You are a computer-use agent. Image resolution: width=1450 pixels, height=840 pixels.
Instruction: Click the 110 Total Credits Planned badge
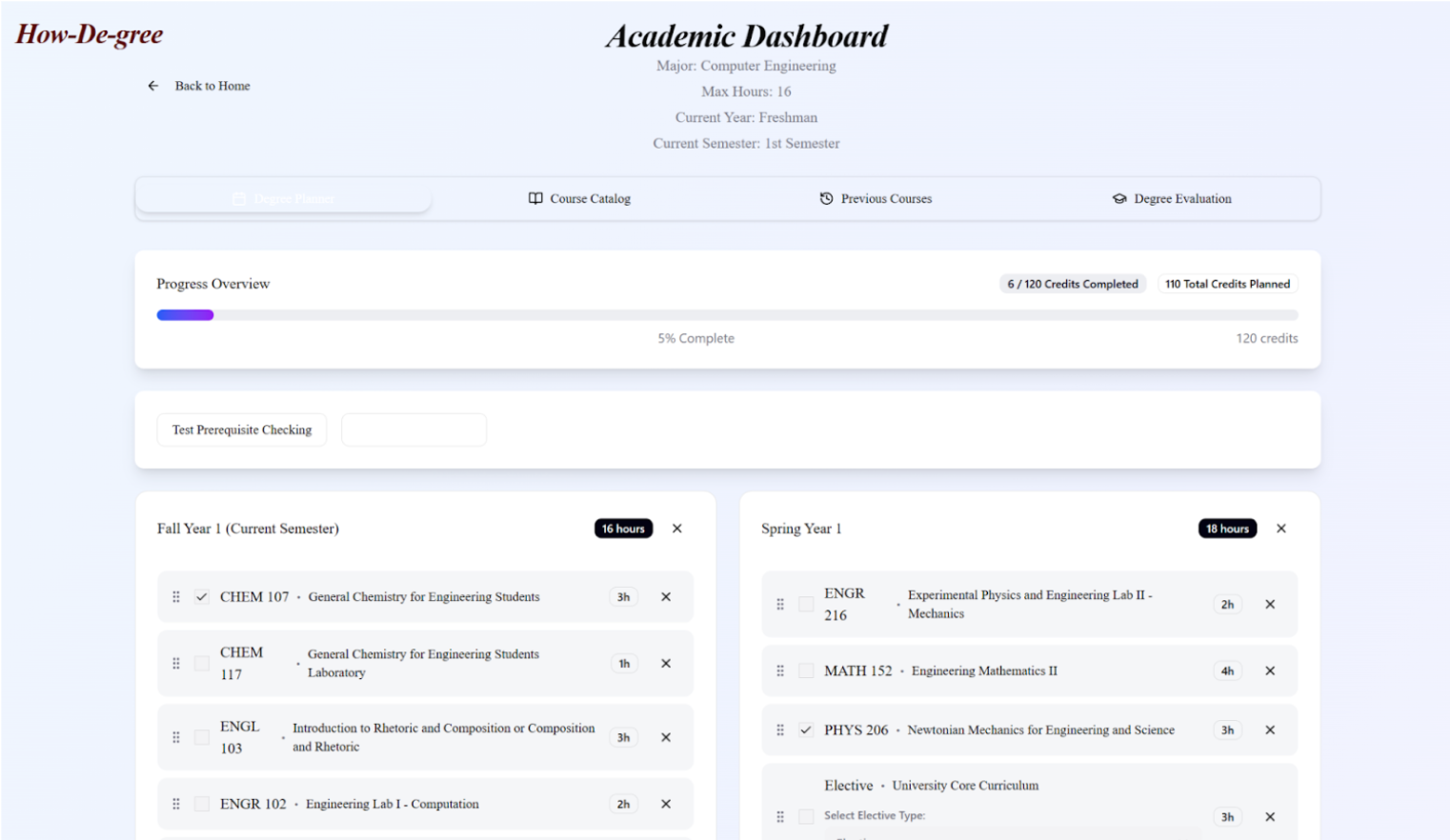pyautogui.click(x=1227, y=284)
